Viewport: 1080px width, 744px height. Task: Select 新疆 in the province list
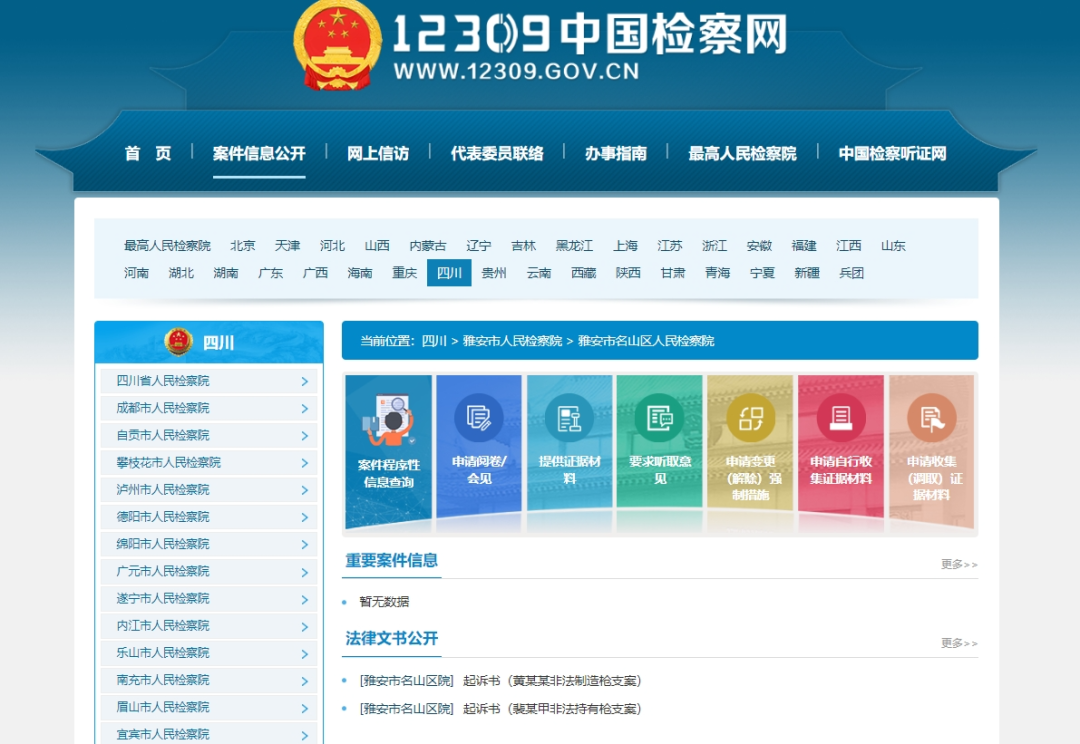click(x=807, y=273)
